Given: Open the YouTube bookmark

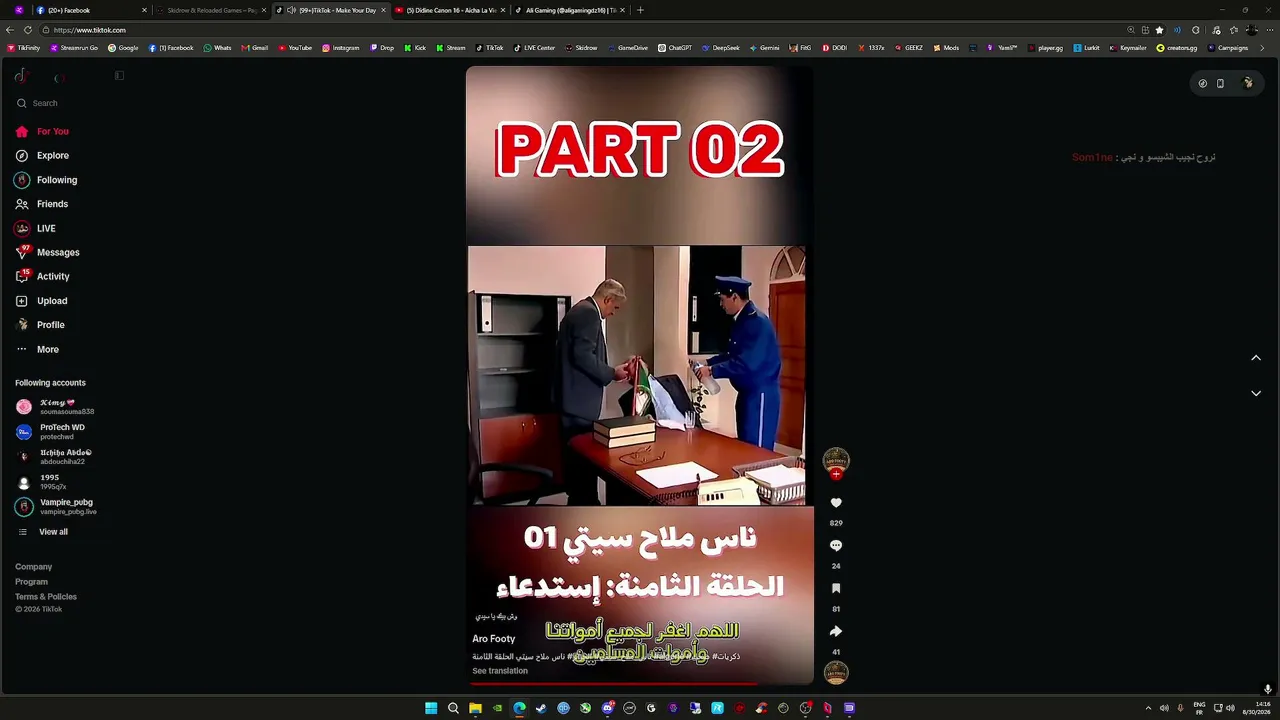Looking at the screenshot, I should 295,48.
